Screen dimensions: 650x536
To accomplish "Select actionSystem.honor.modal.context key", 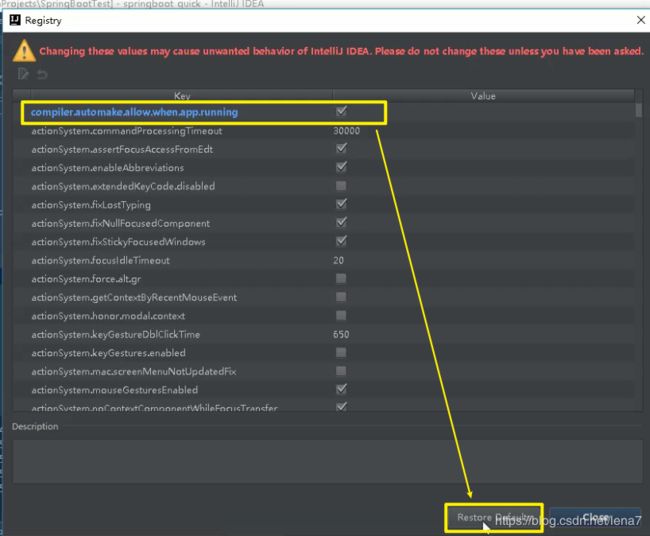I will click(108, 316).
